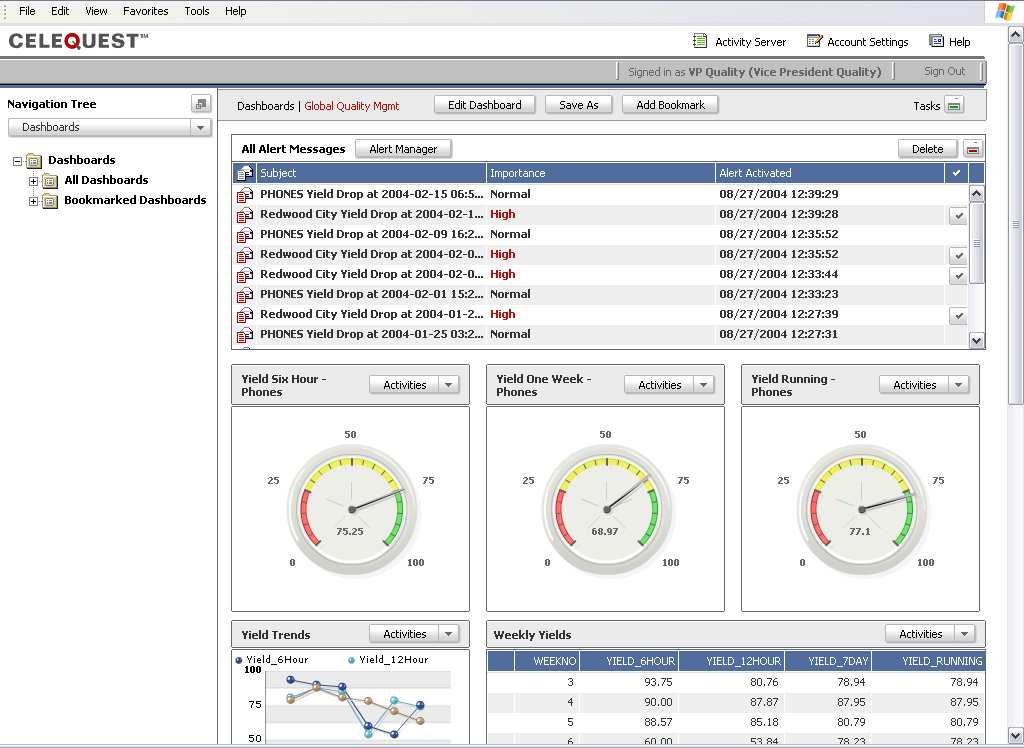The height and width of the screenshot is (748, 1024).
Task: Toggle checkbox for alert activated 12:39:28
Action: point(958,215)
